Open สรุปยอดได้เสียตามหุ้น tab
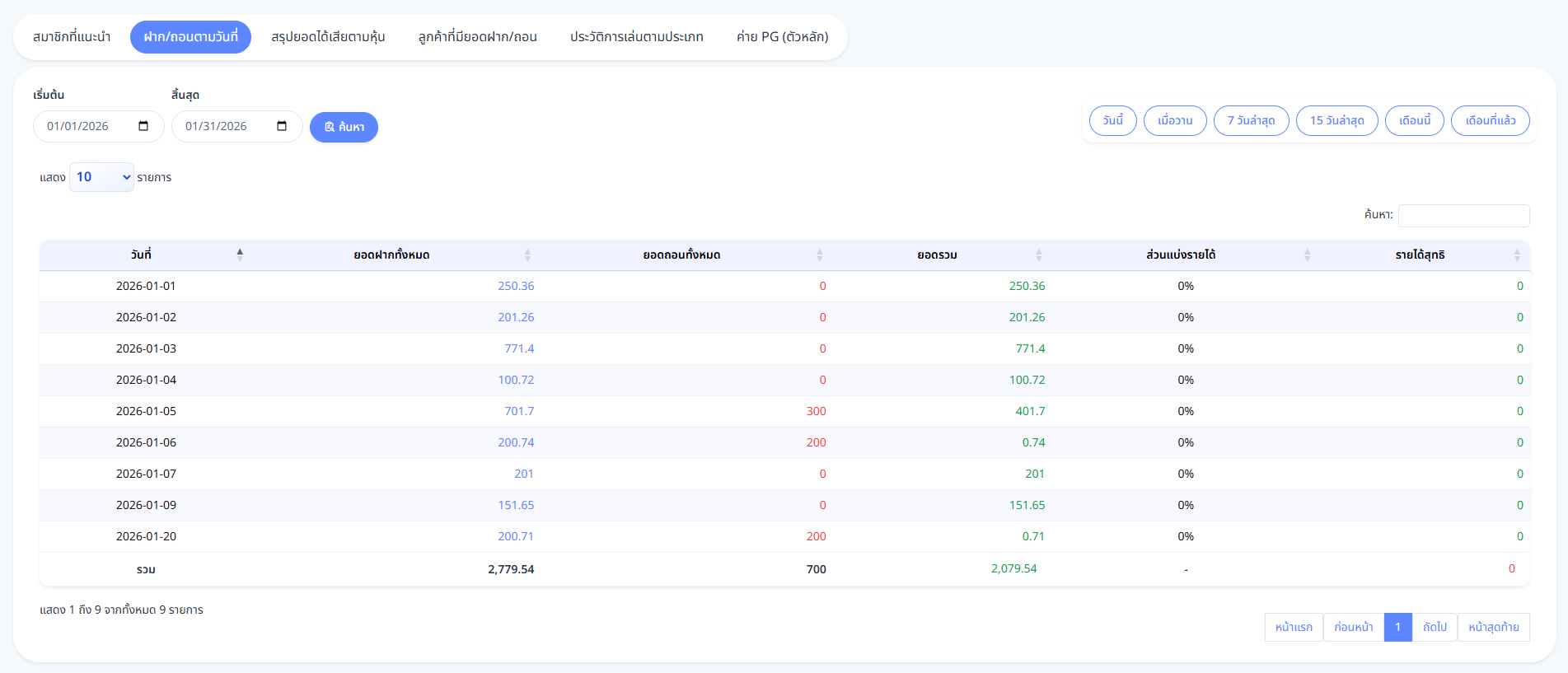The height and width of the screenshot is (673, 1568). [328, 37]
